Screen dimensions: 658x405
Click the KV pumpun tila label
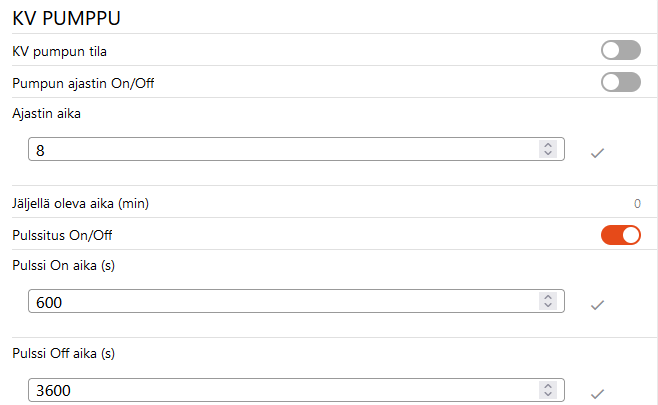click(x=59, y=51)
